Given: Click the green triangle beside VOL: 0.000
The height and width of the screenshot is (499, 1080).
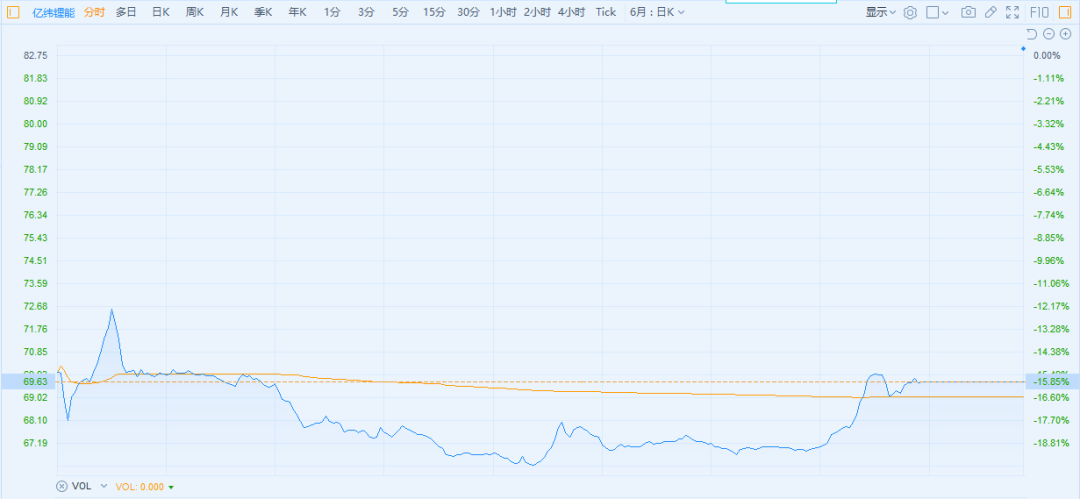Looking at the screenshot, I should pos(171,487).
